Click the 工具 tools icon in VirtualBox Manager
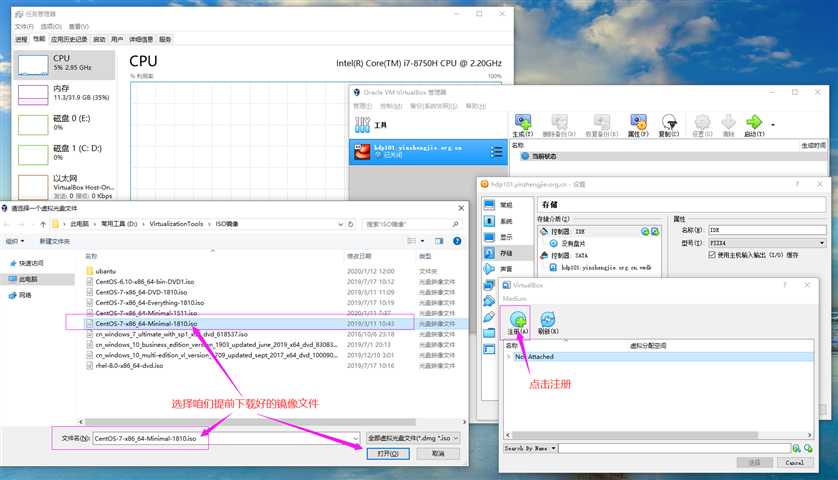The height and width of the screenshot is (480, 838). [x=362, y=125]
